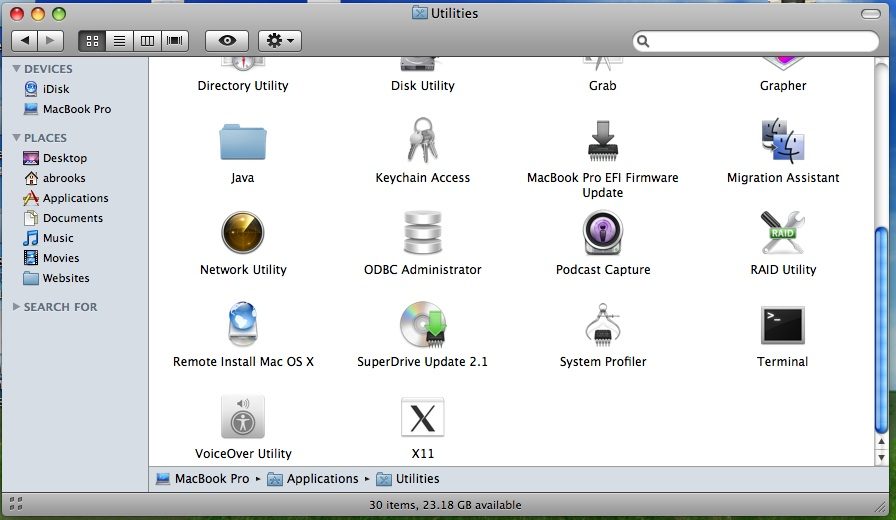The width and height of the screenshot is (896, 520).
Task: Collapse the PLACES section
Action: pos(17,138)
